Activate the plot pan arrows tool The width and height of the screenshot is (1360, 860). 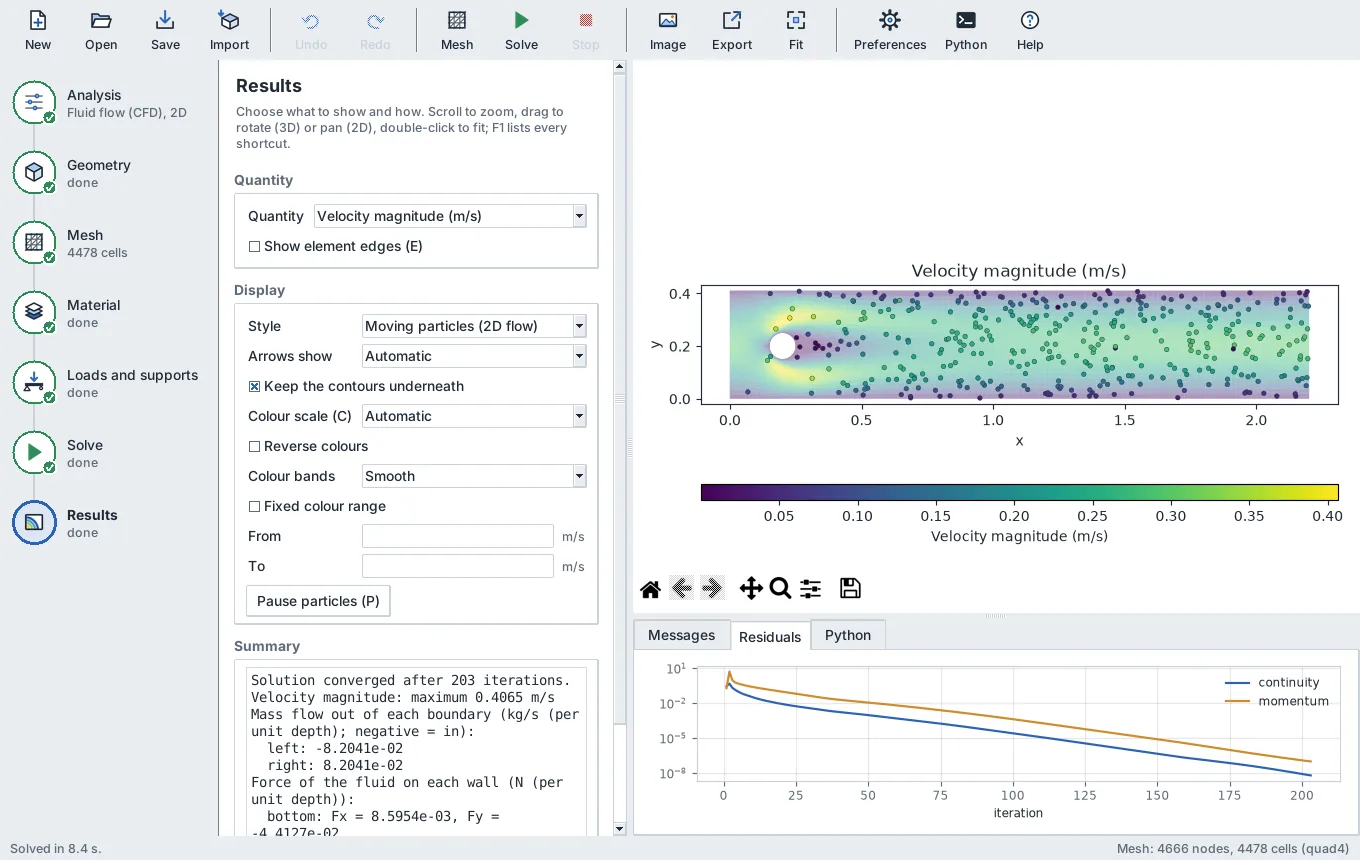(x=751, y=589)
